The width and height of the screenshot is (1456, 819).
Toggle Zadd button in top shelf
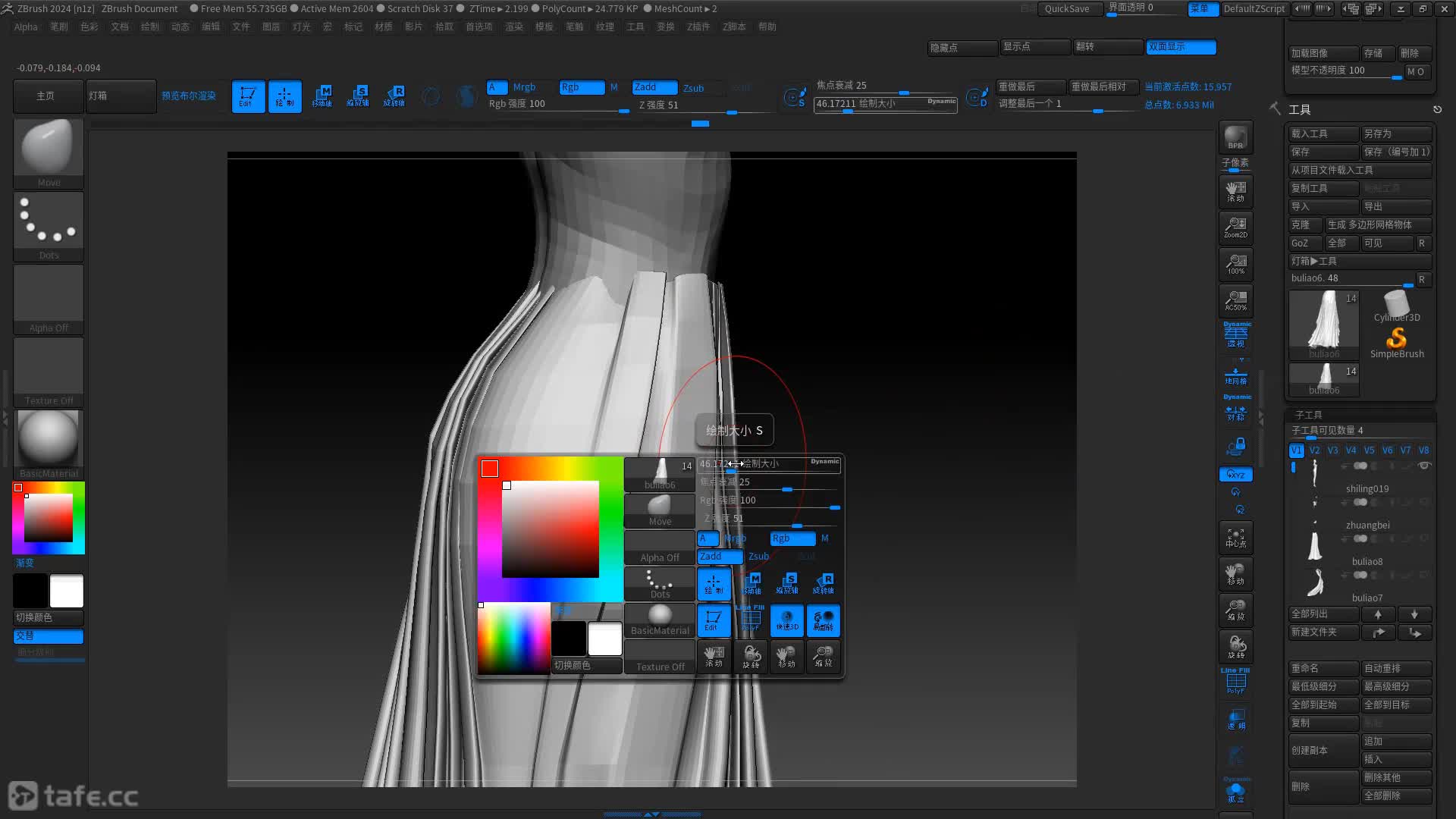(x=654, y=87)
